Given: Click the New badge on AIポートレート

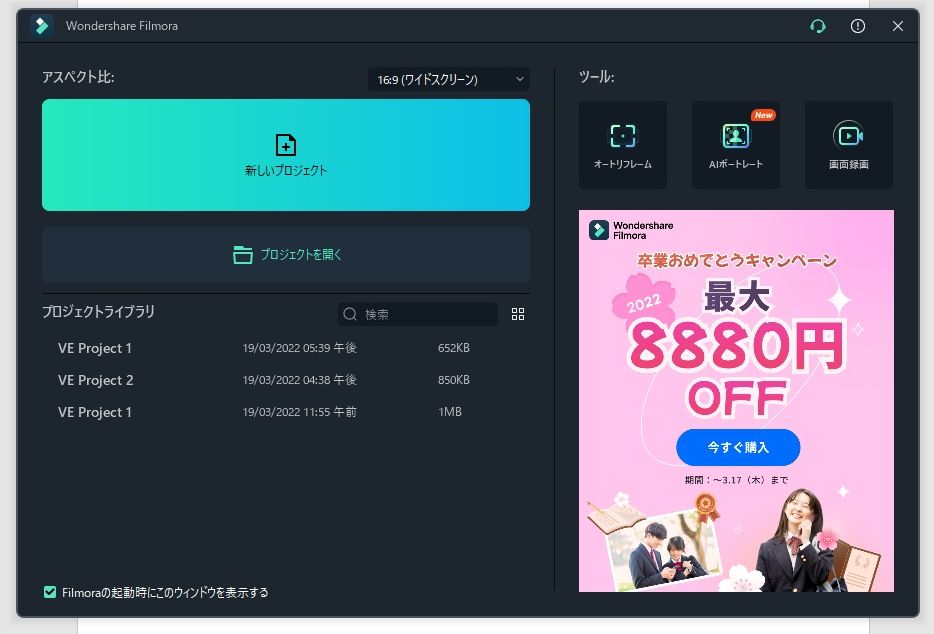Looking at the screenshot, I should pyautogui.click(x=763, y=115).
